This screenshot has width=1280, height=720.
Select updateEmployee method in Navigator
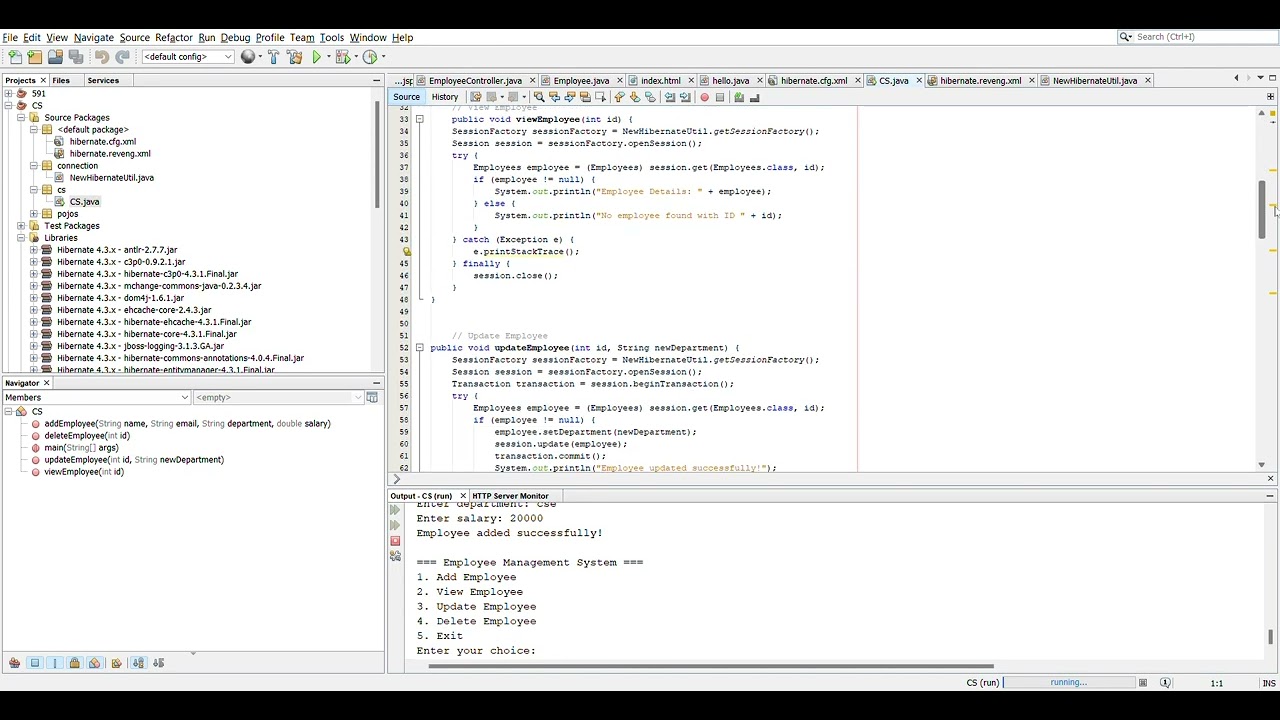pyautogui.click(x=134, y=460)
